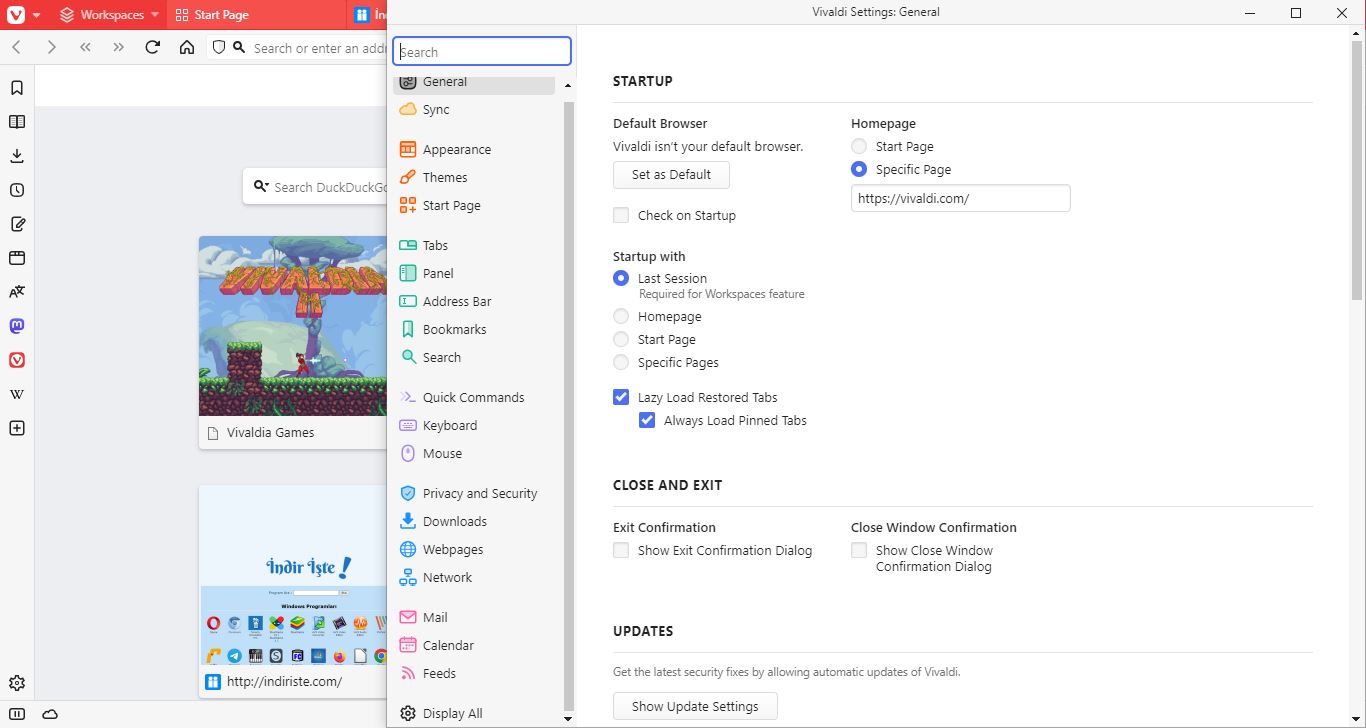Open the Wikipedia web panel
1366x728 pixels.
click(17, 394)
